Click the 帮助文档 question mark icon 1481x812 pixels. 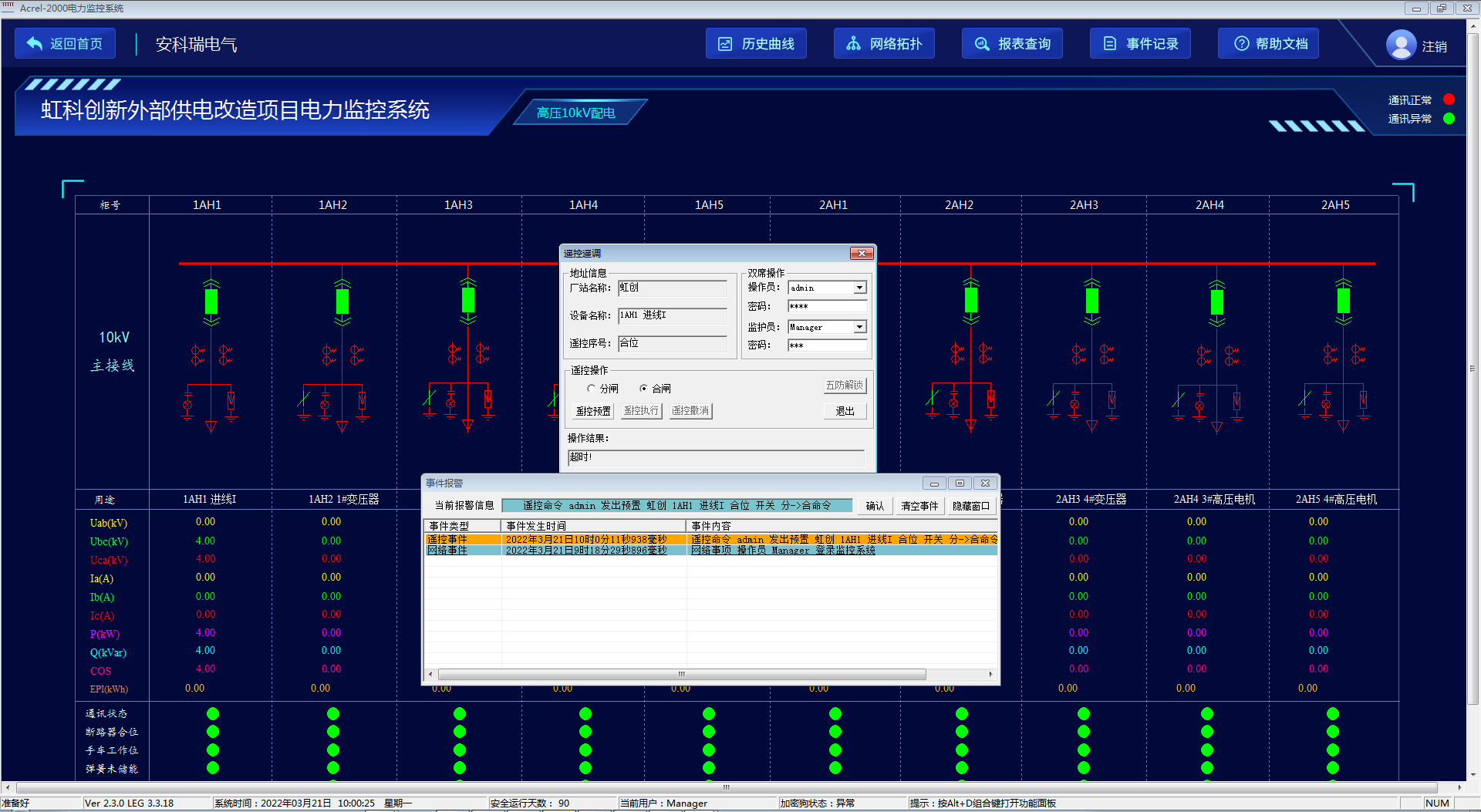coord(1241,44)
